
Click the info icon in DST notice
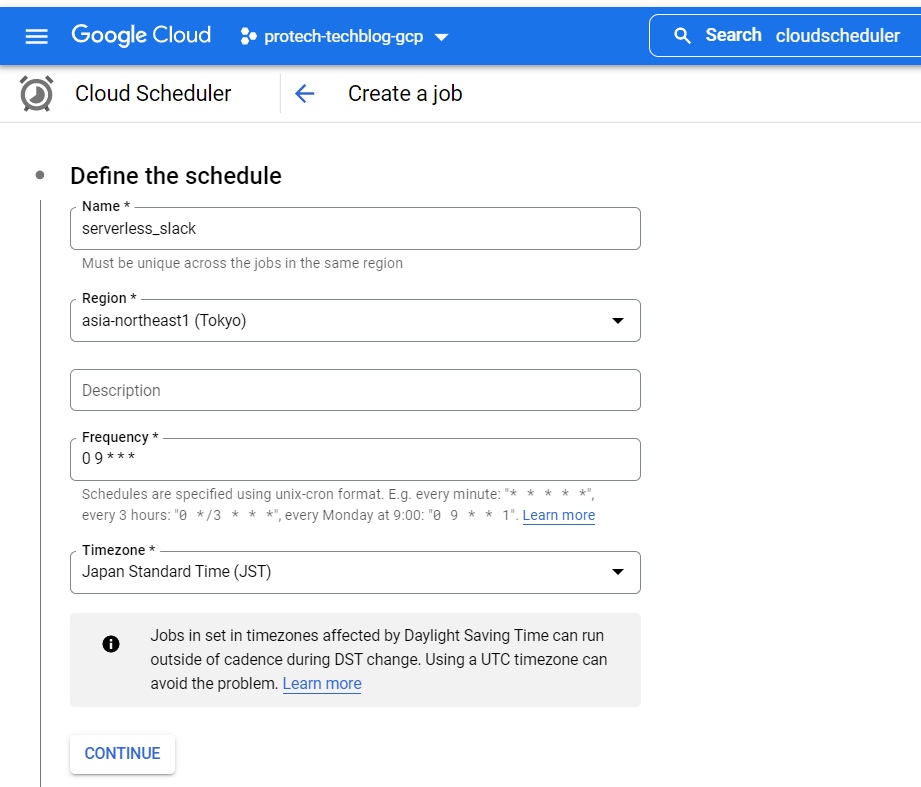(x=111, y=644)
